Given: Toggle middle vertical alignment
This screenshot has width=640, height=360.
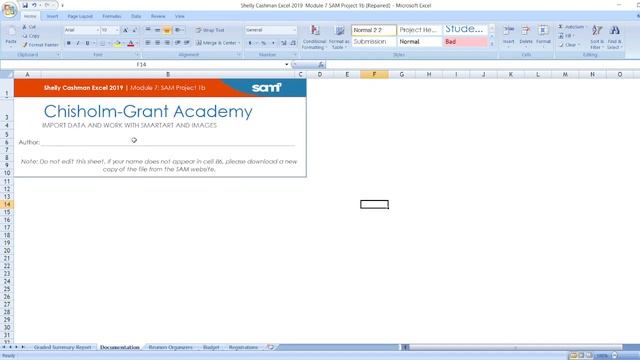Looking at the screenshot, I should (158, 30).
